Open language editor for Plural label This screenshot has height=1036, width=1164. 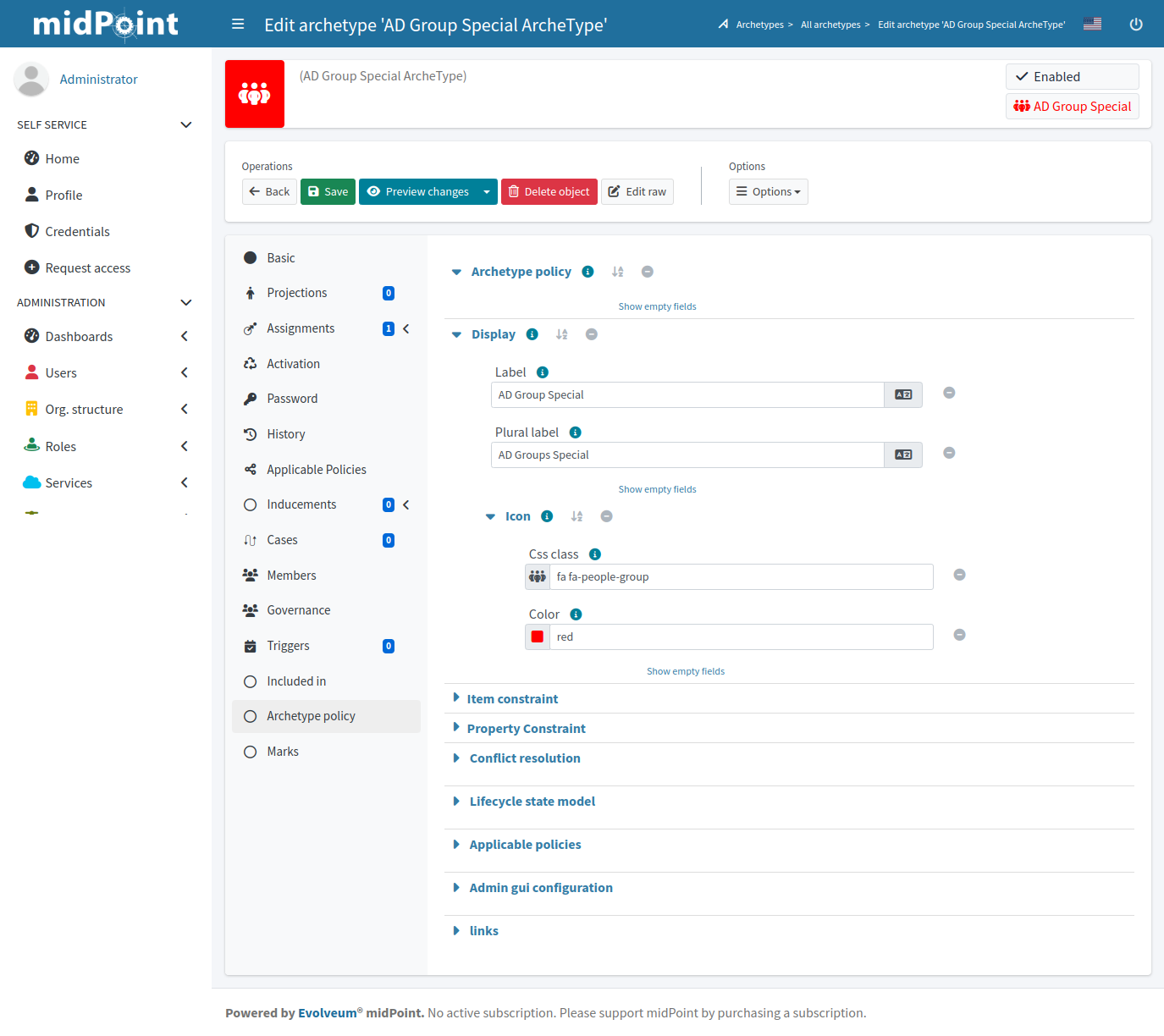(903, 455)
